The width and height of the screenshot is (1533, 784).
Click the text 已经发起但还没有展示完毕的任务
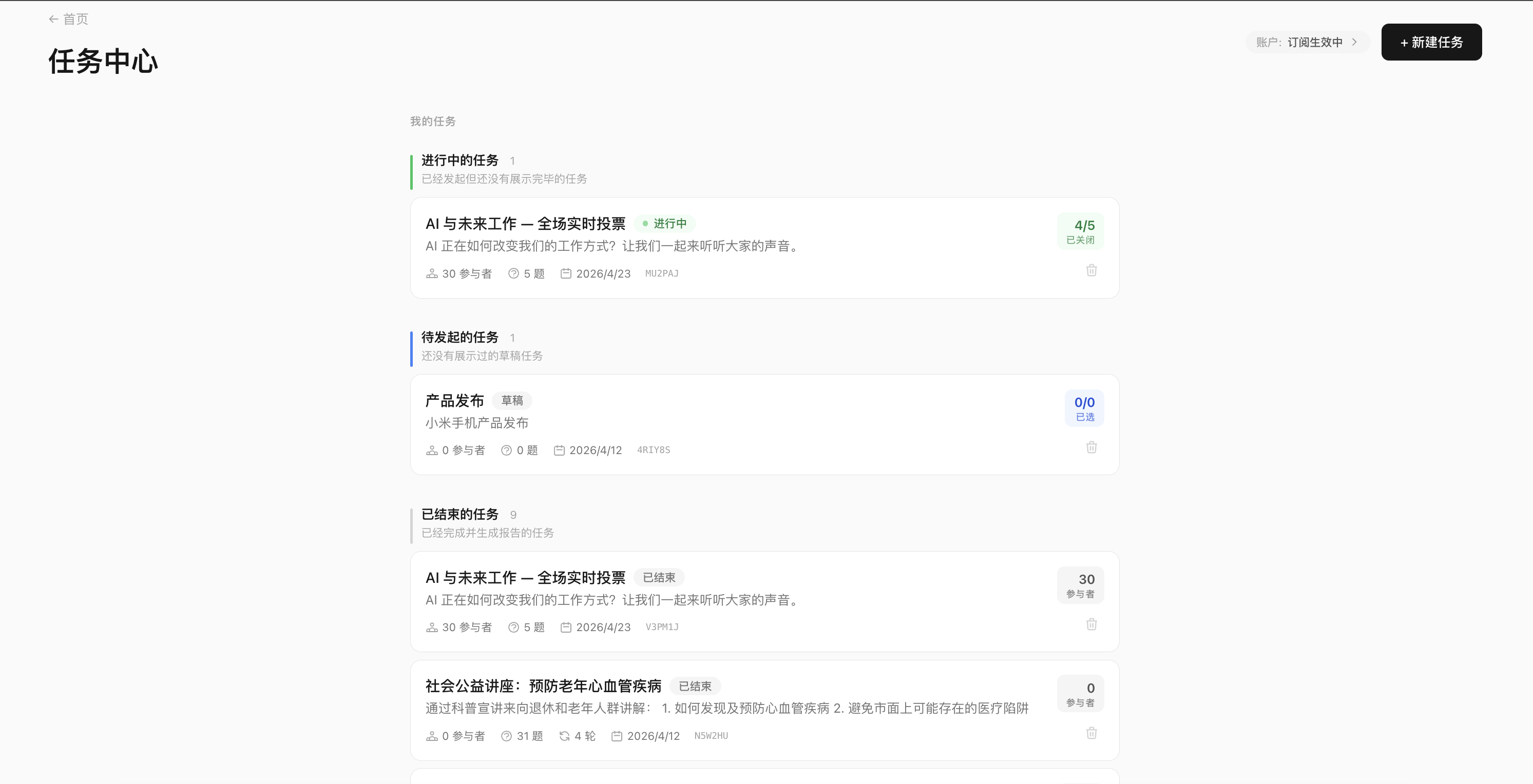pyautogui.click(x=504, y=179)
